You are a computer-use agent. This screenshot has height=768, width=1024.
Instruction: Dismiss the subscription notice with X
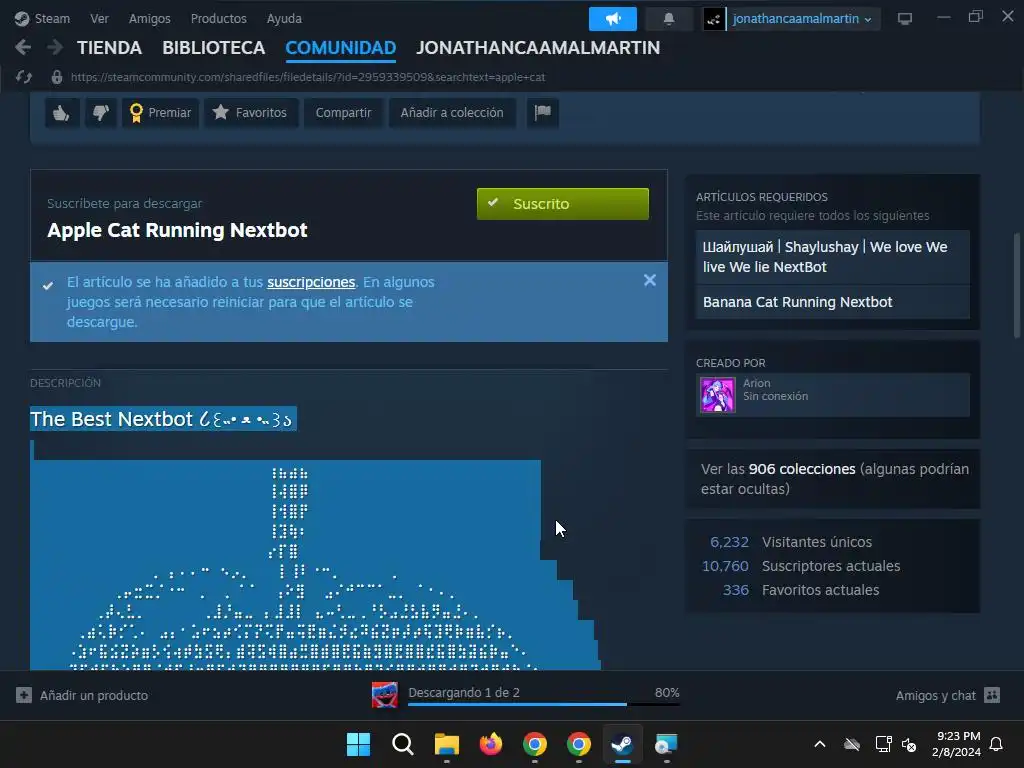(650, 280)
